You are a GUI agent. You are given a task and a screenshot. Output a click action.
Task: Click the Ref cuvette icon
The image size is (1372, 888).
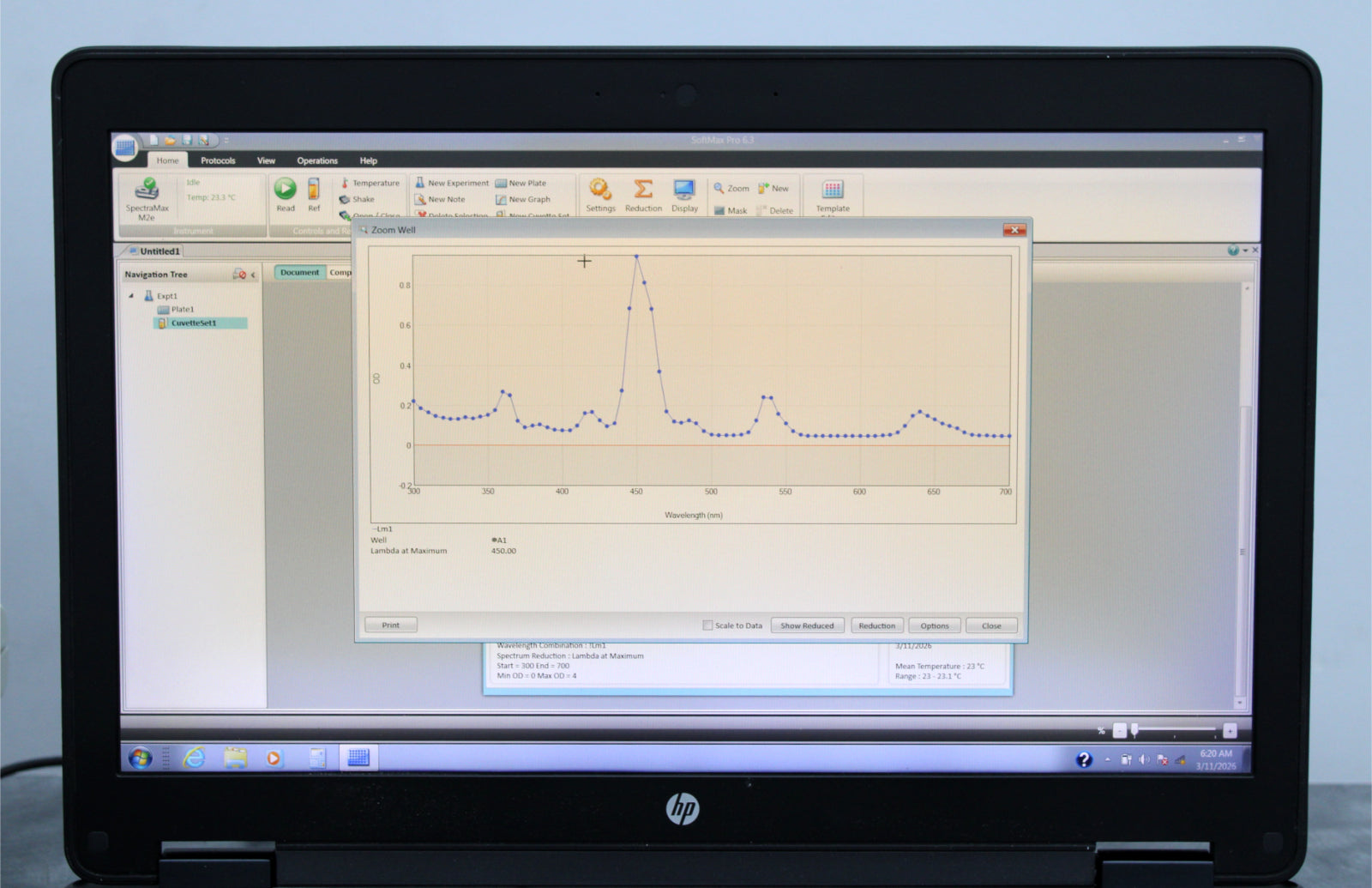(x=314, y=189)
